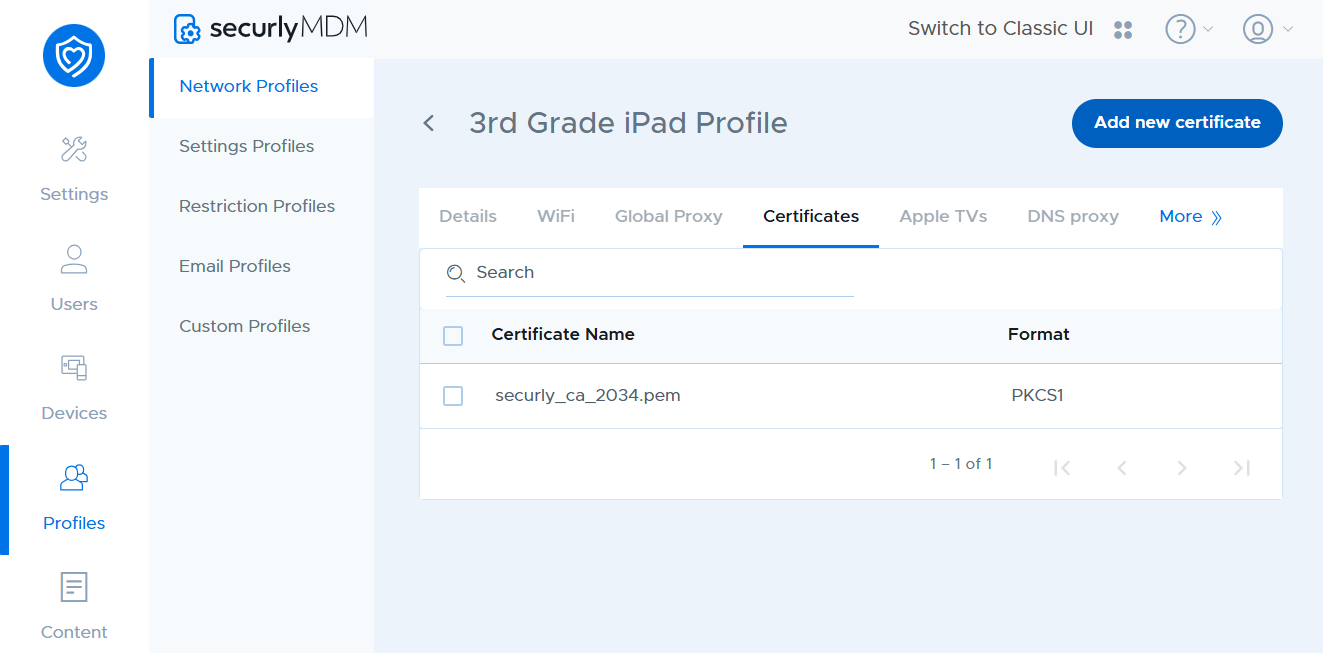This screenshot has height=653, width=1323.
Task: Jump to last page of certificates
Action: tap(1242, 468)
